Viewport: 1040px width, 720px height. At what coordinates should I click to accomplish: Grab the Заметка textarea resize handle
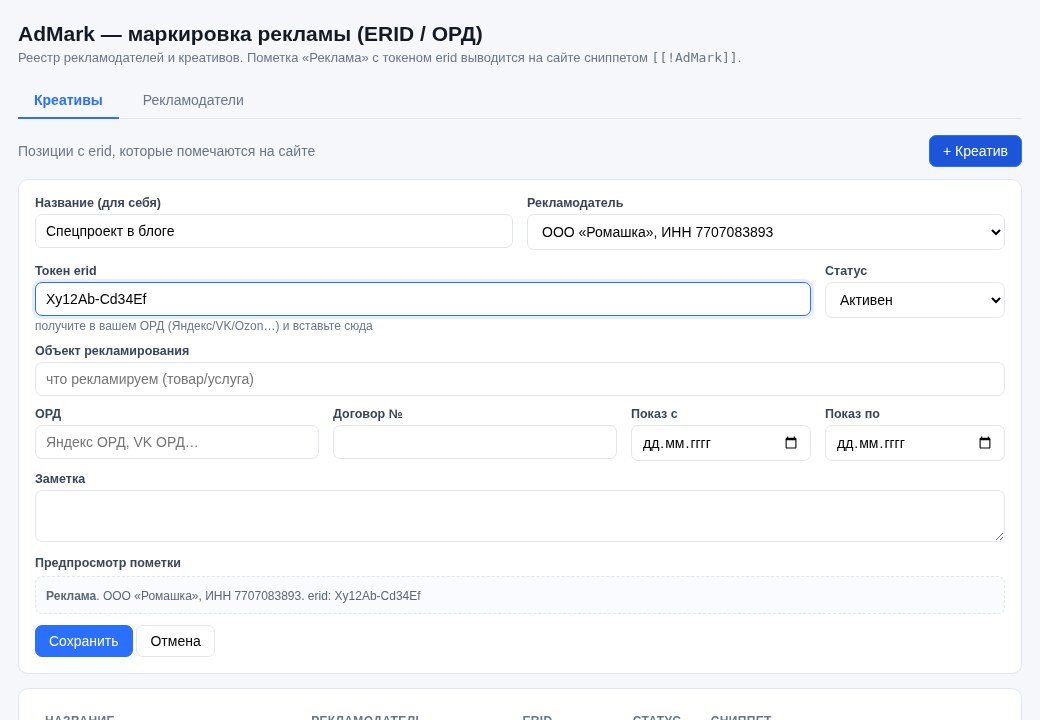pos(999,536)
